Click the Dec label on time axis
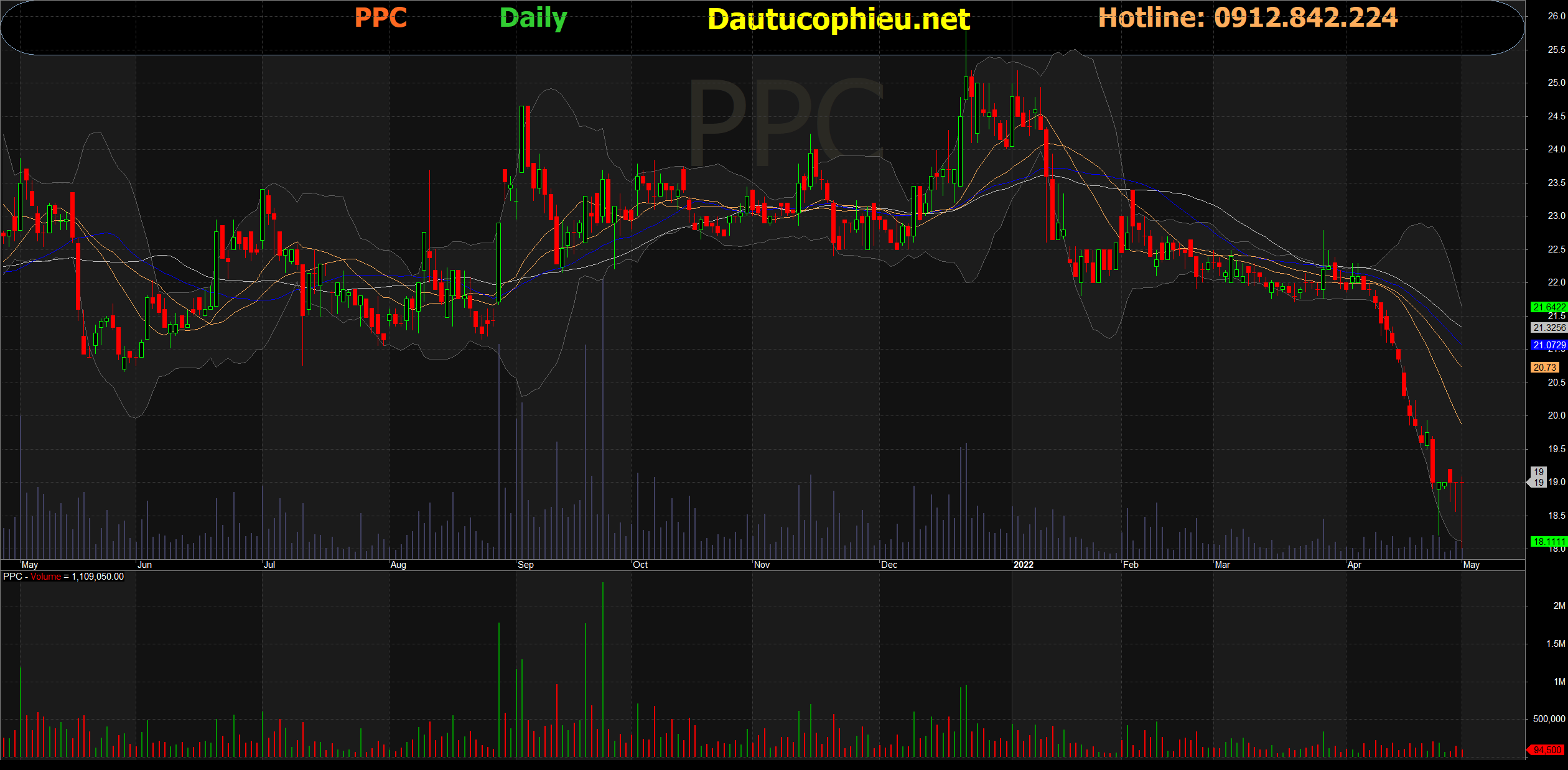The image size is (1568, 770). coord(889,565)
